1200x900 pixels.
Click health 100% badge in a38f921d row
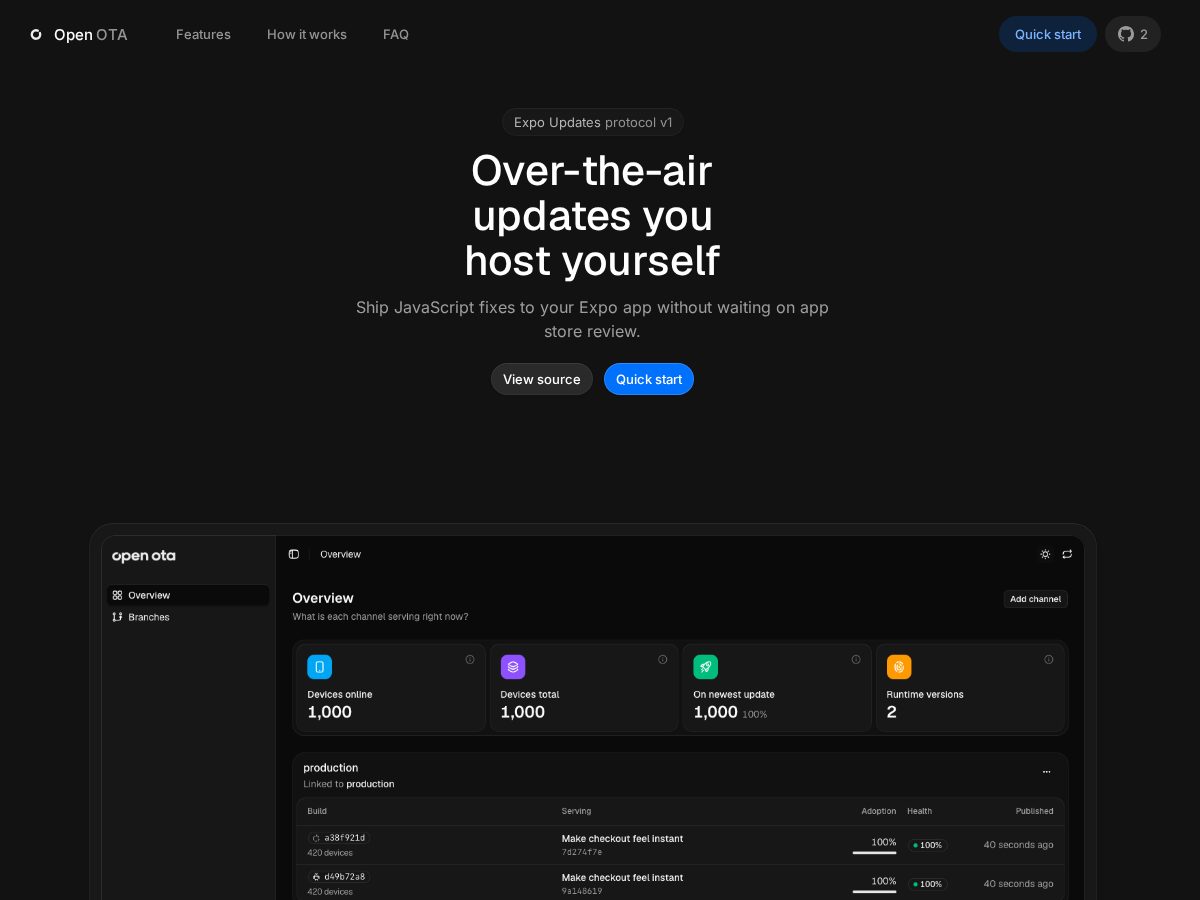927,845
